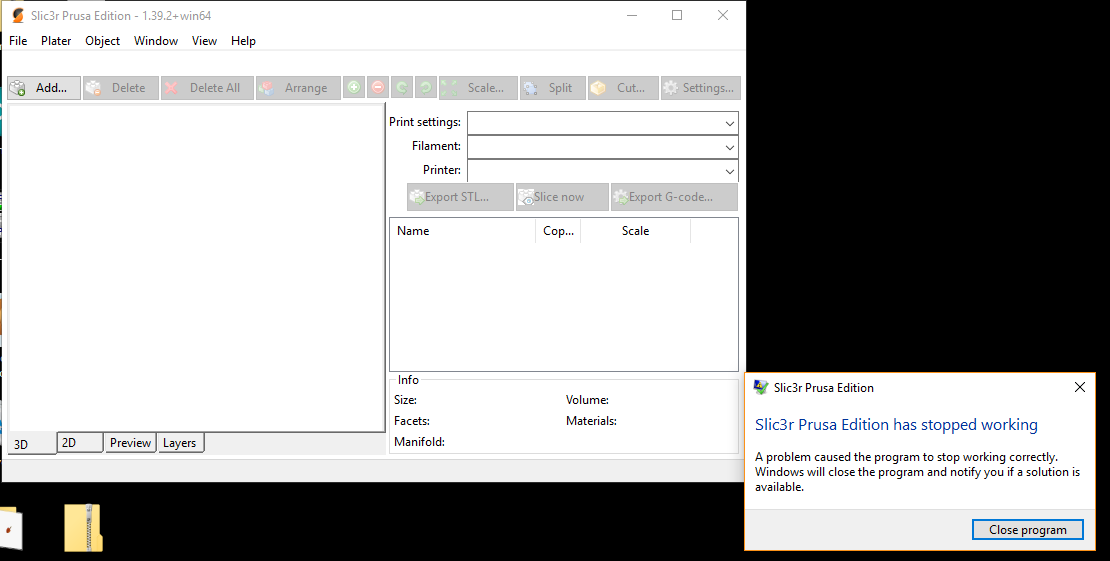Open the Filament preset dropdown
The image size is (1110, 561).
point(602,147)
